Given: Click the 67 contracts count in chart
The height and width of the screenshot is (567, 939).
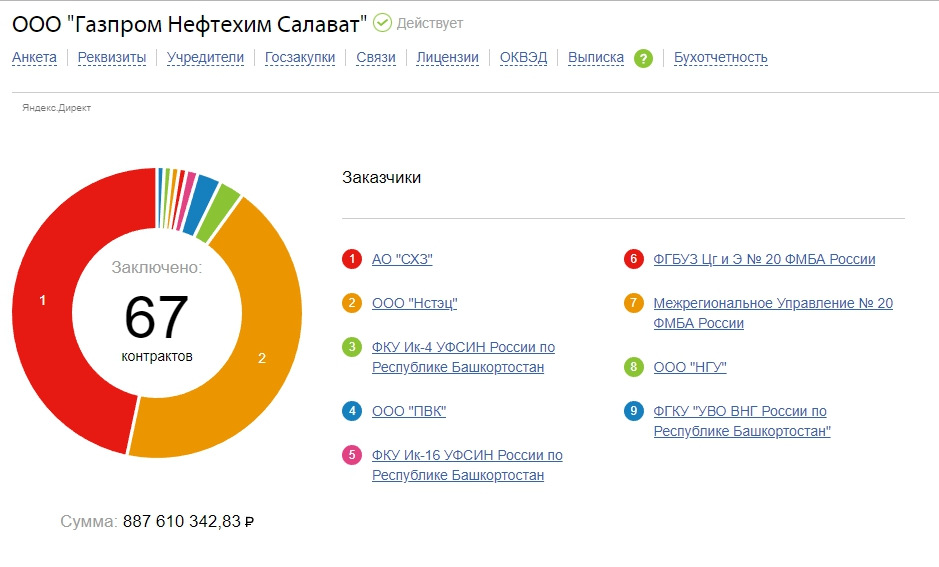Looking at the screenshot, I should point(156,317).
